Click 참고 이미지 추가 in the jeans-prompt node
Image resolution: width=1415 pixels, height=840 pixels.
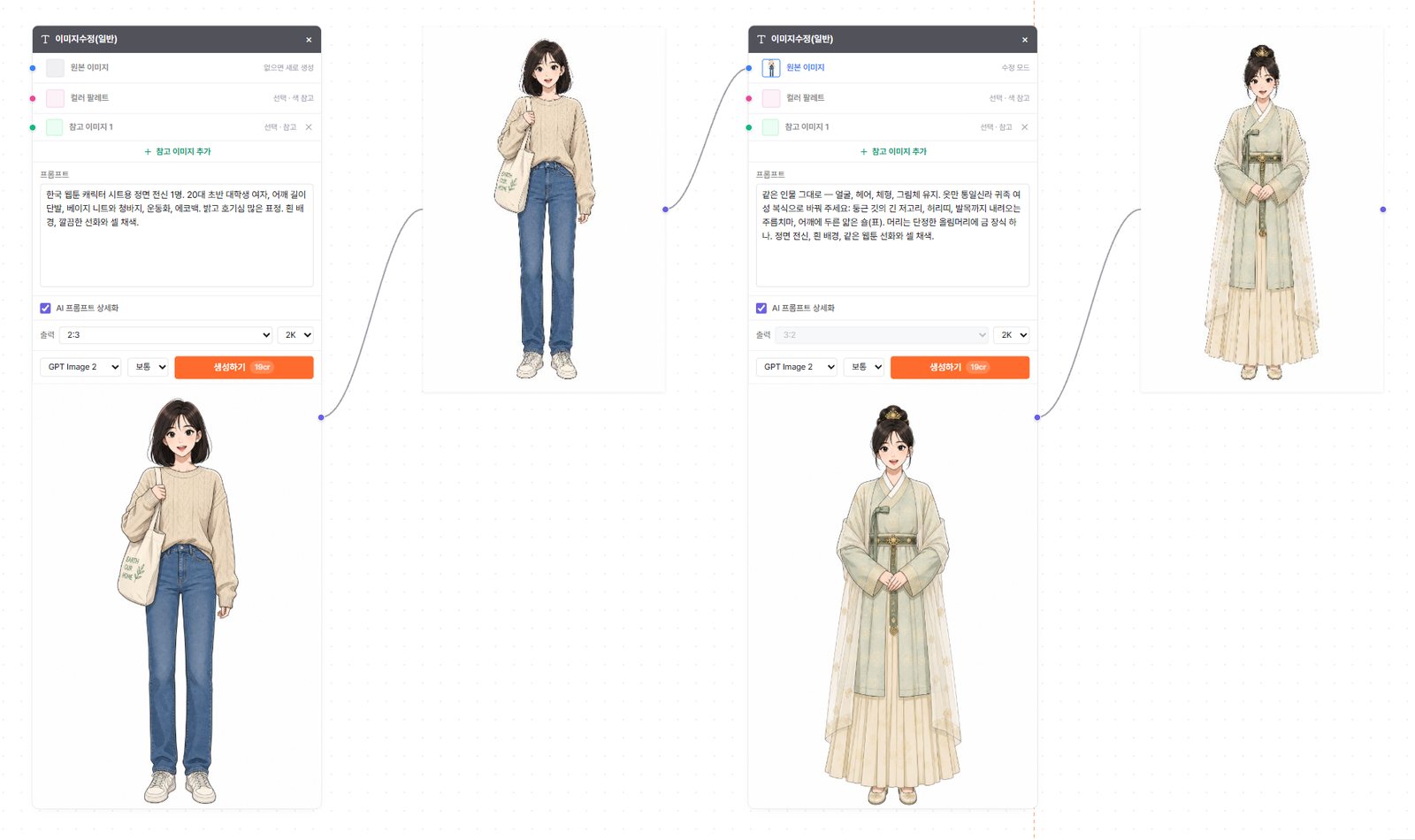pyautogui.click(x=177, y=152)
